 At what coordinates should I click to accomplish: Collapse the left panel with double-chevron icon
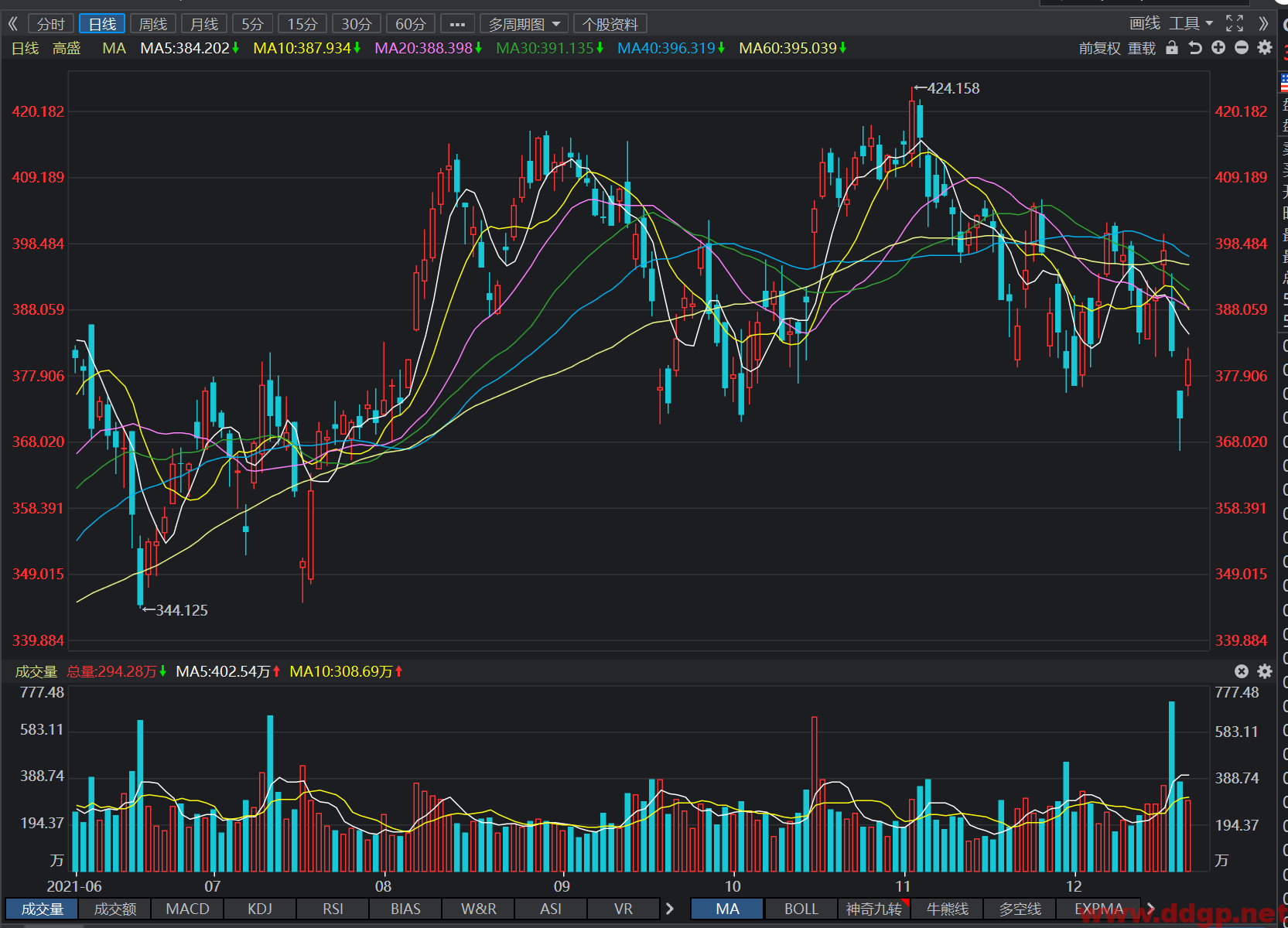point(12,24)
